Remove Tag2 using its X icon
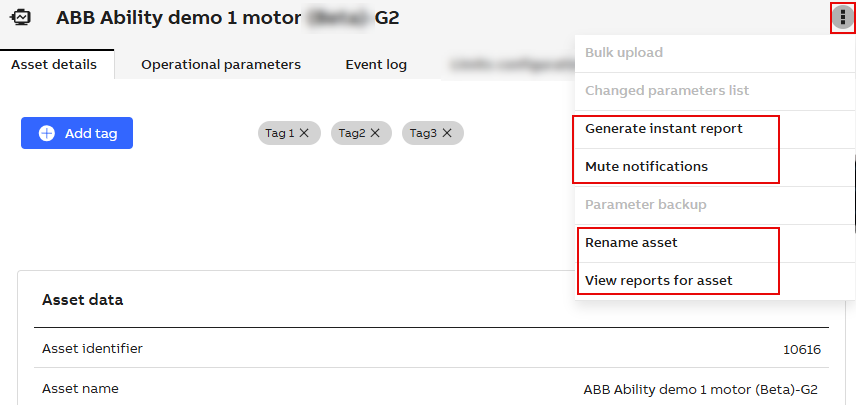Image resolution: width=856 pixels, height=405 pixels. point(376,133)
